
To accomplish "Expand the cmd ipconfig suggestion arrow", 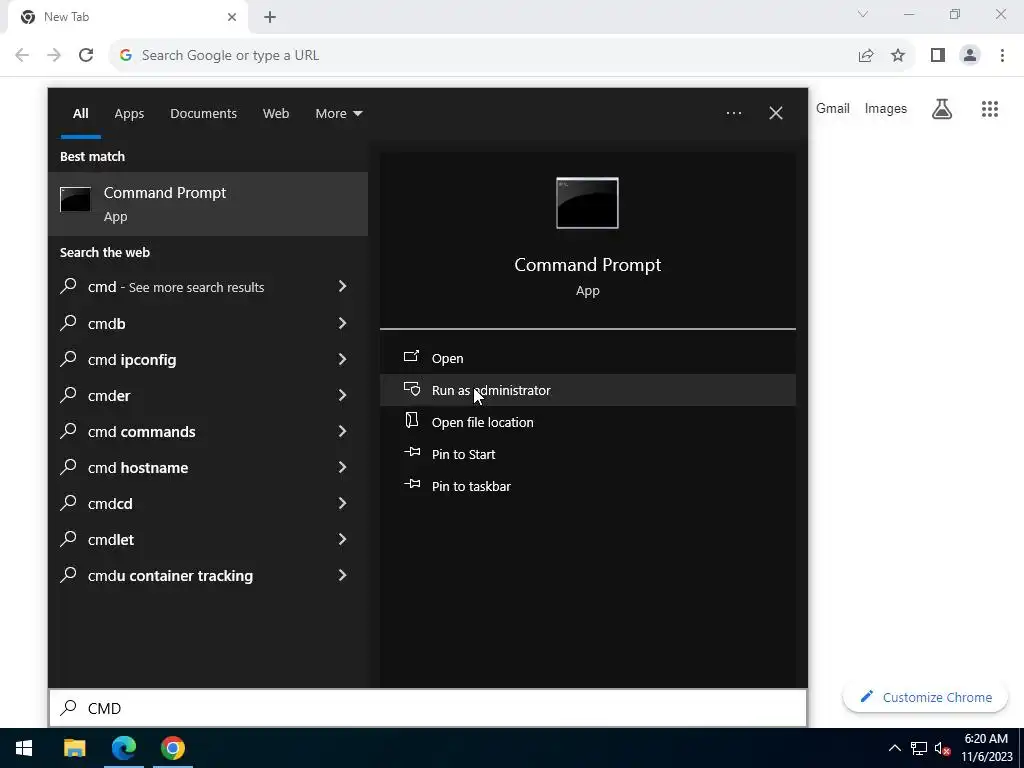I will pos(342,359).
